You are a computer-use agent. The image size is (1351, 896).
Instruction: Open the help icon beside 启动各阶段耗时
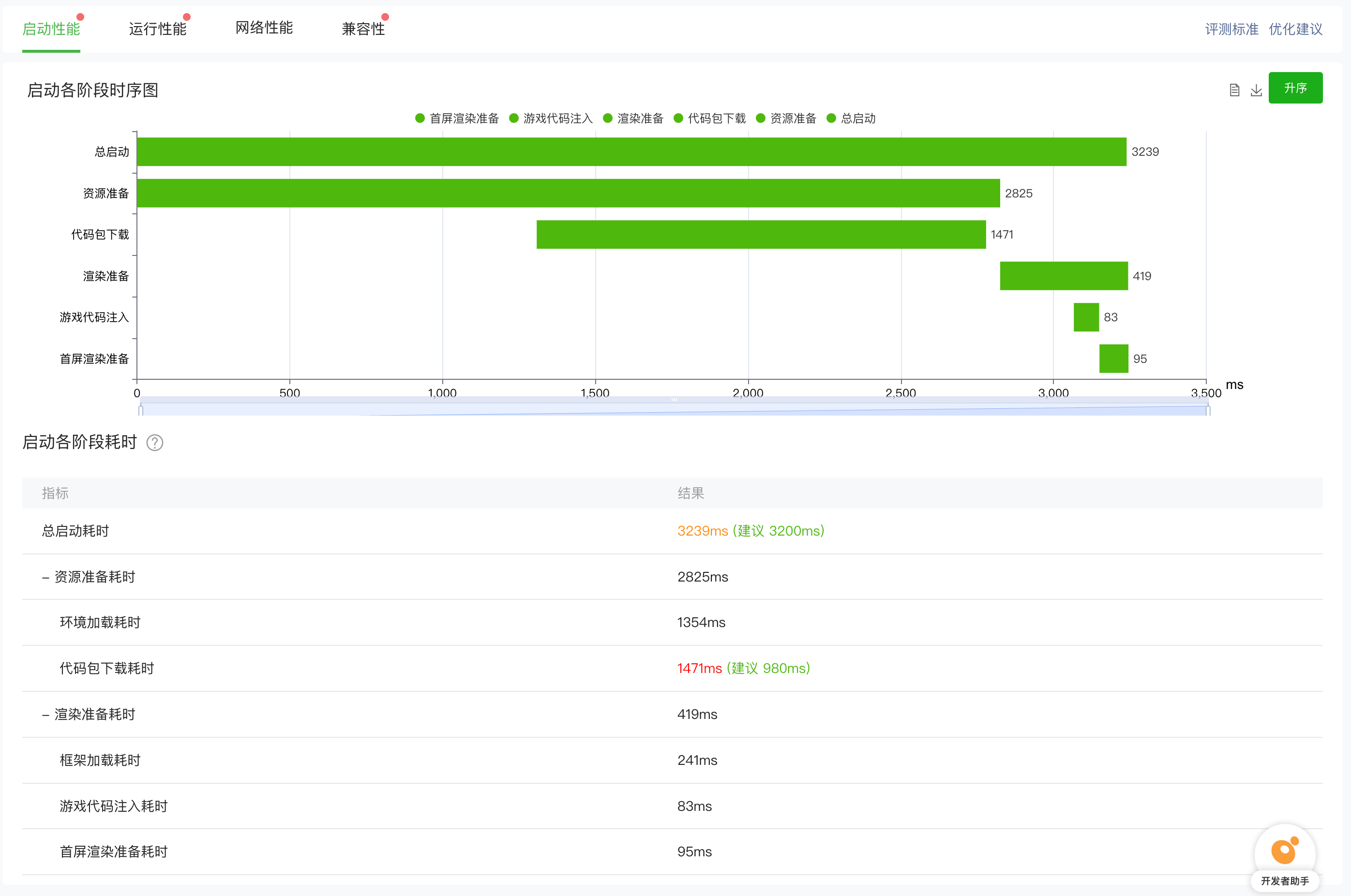coord(155,443)
